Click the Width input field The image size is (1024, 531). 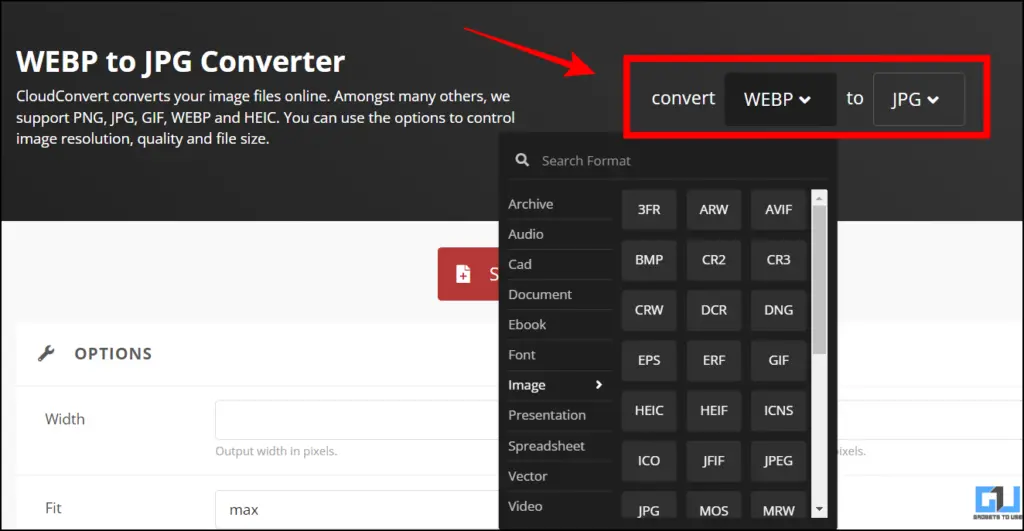(357, 420)
